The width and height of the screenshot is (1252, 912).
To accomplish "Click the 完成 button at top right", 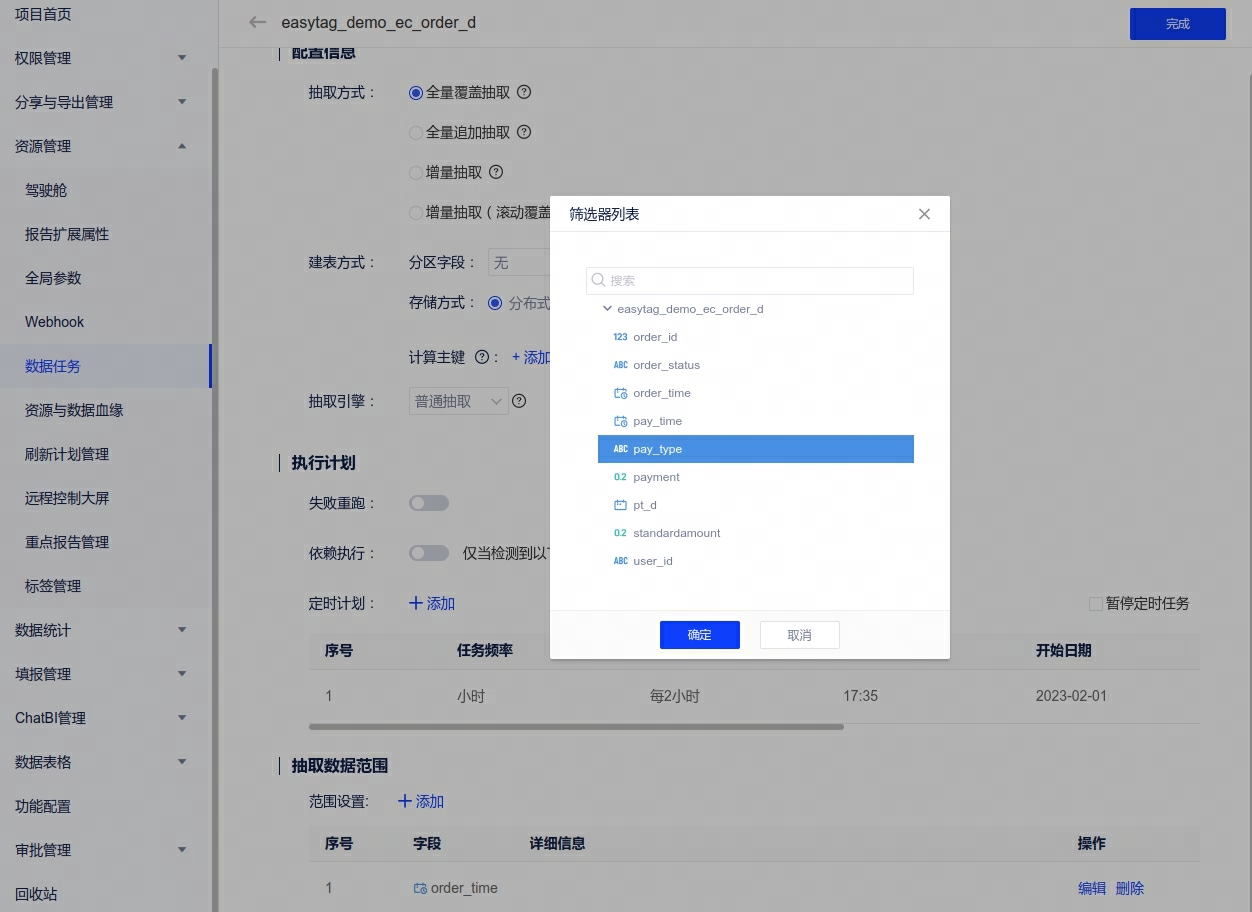I will (1177, 24).
